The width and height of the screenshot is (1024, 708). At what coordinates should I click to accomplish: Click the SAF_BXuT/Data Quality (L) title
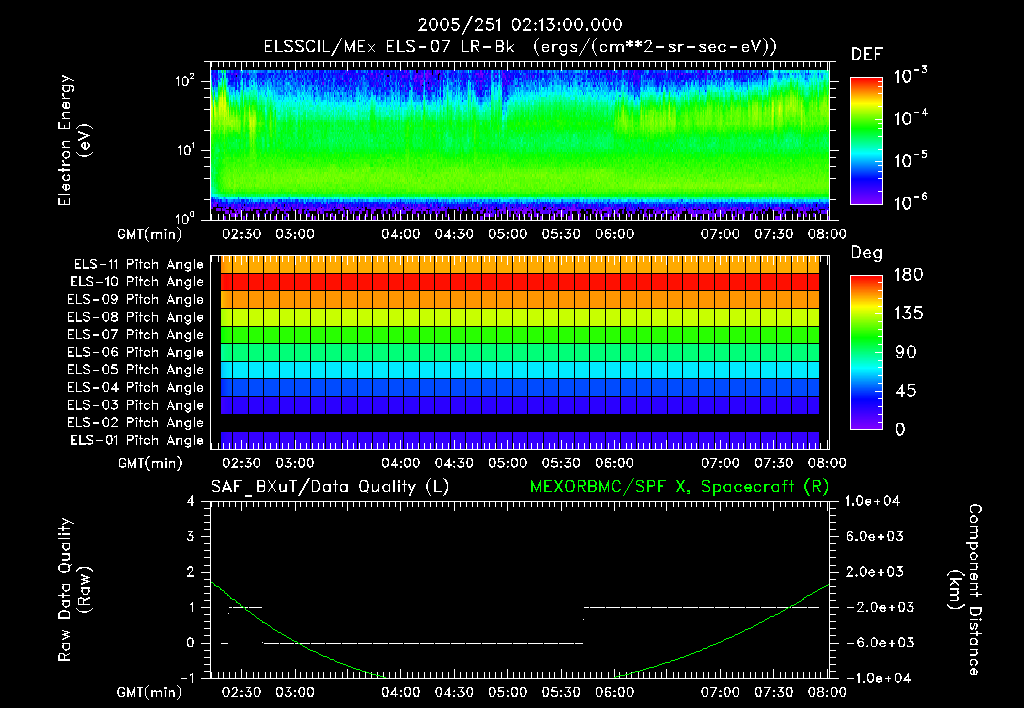330,487
